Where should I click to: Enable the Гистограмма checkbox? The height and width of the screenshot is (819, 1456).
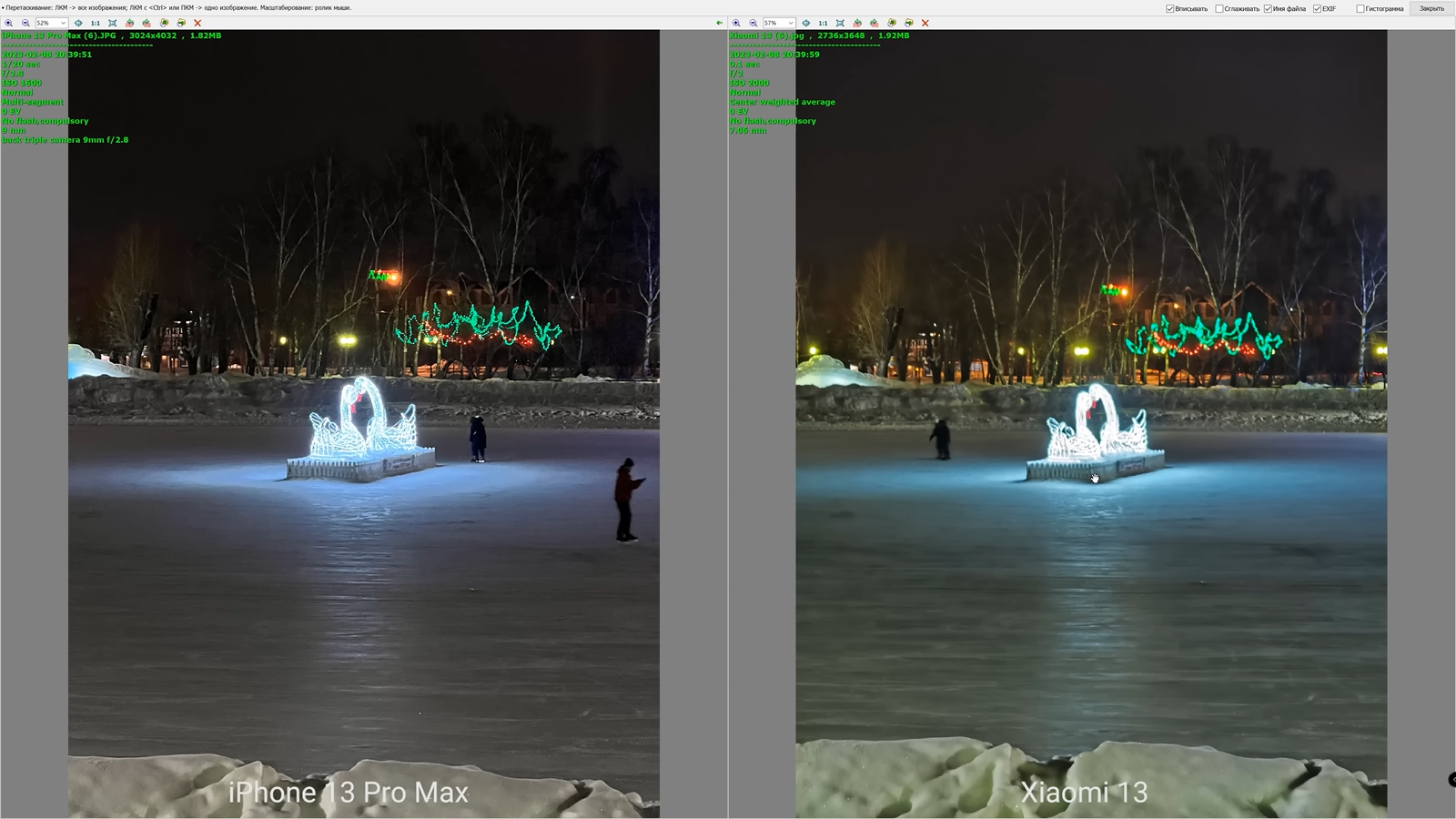click(x=1360, y=8)
